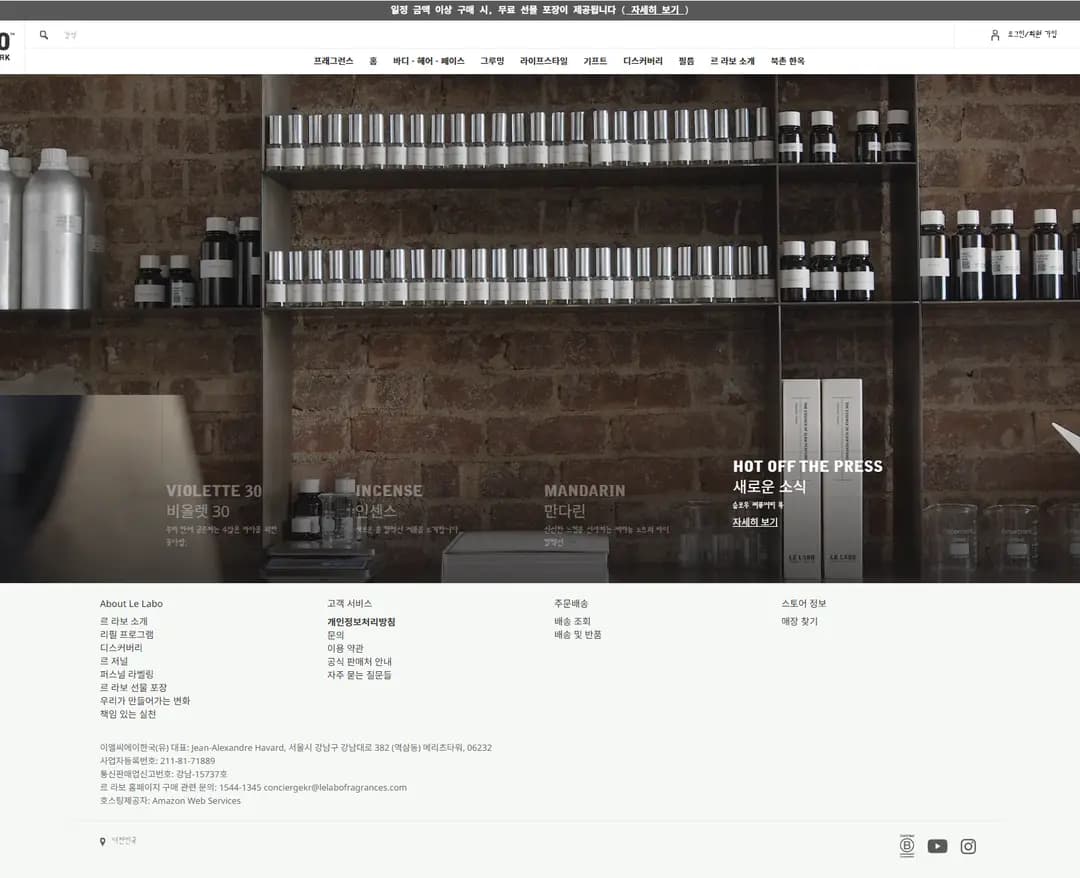This screenshot has width=1080, height=878.
Task: Open the 기프트 menu
Action: pos(595,61)
